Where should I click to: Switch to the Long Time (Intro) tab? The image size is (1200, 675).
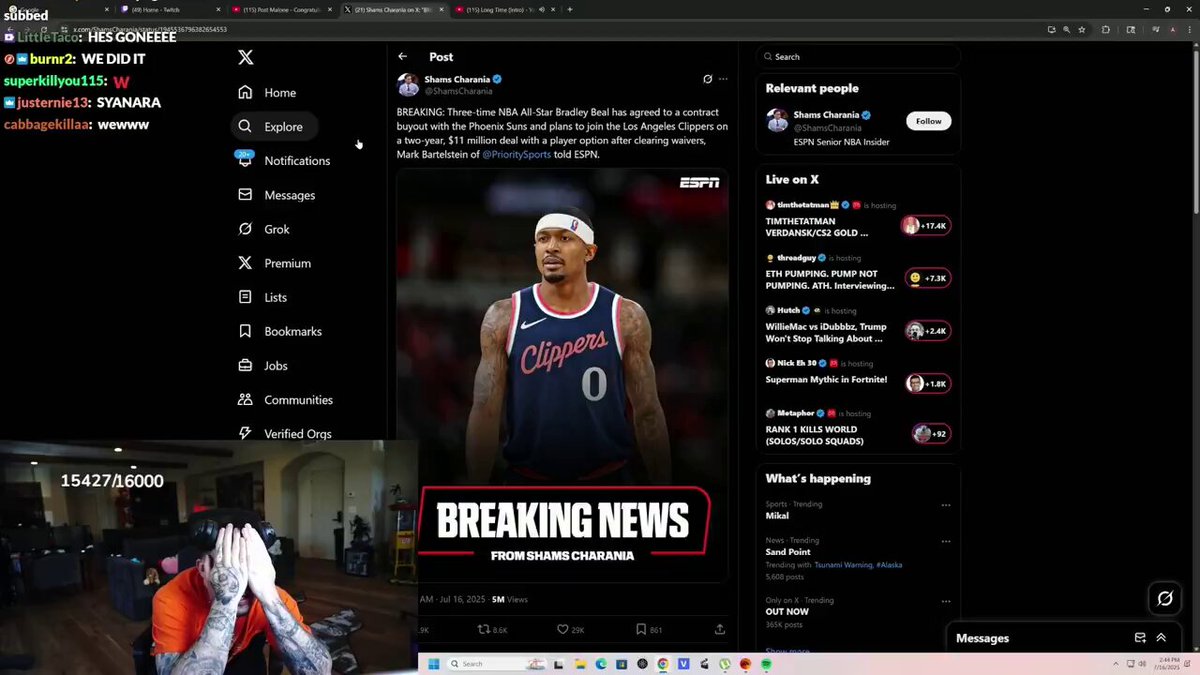(x=505, y=9)
